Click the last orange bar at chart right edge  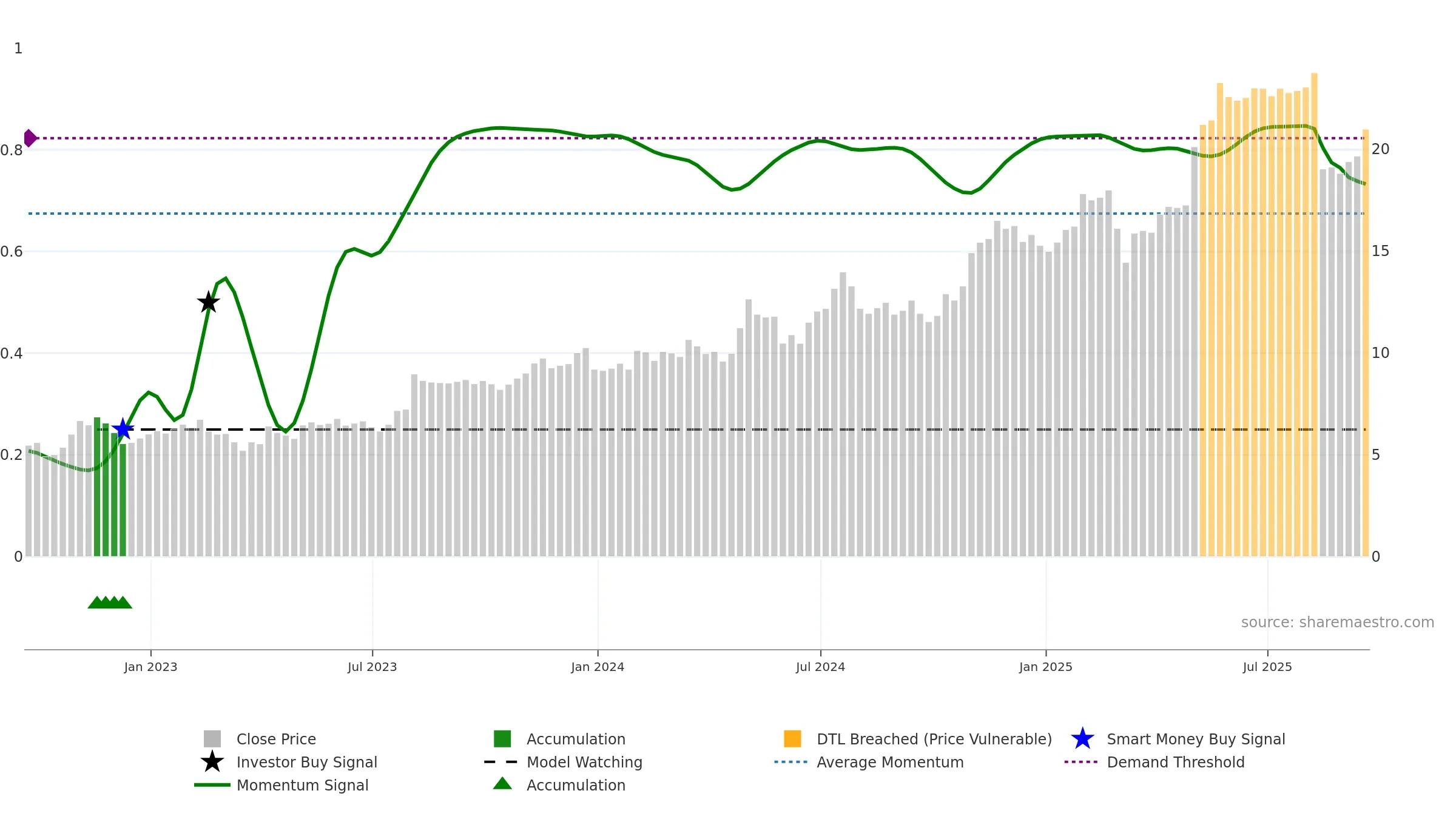tap(1366, 343)
